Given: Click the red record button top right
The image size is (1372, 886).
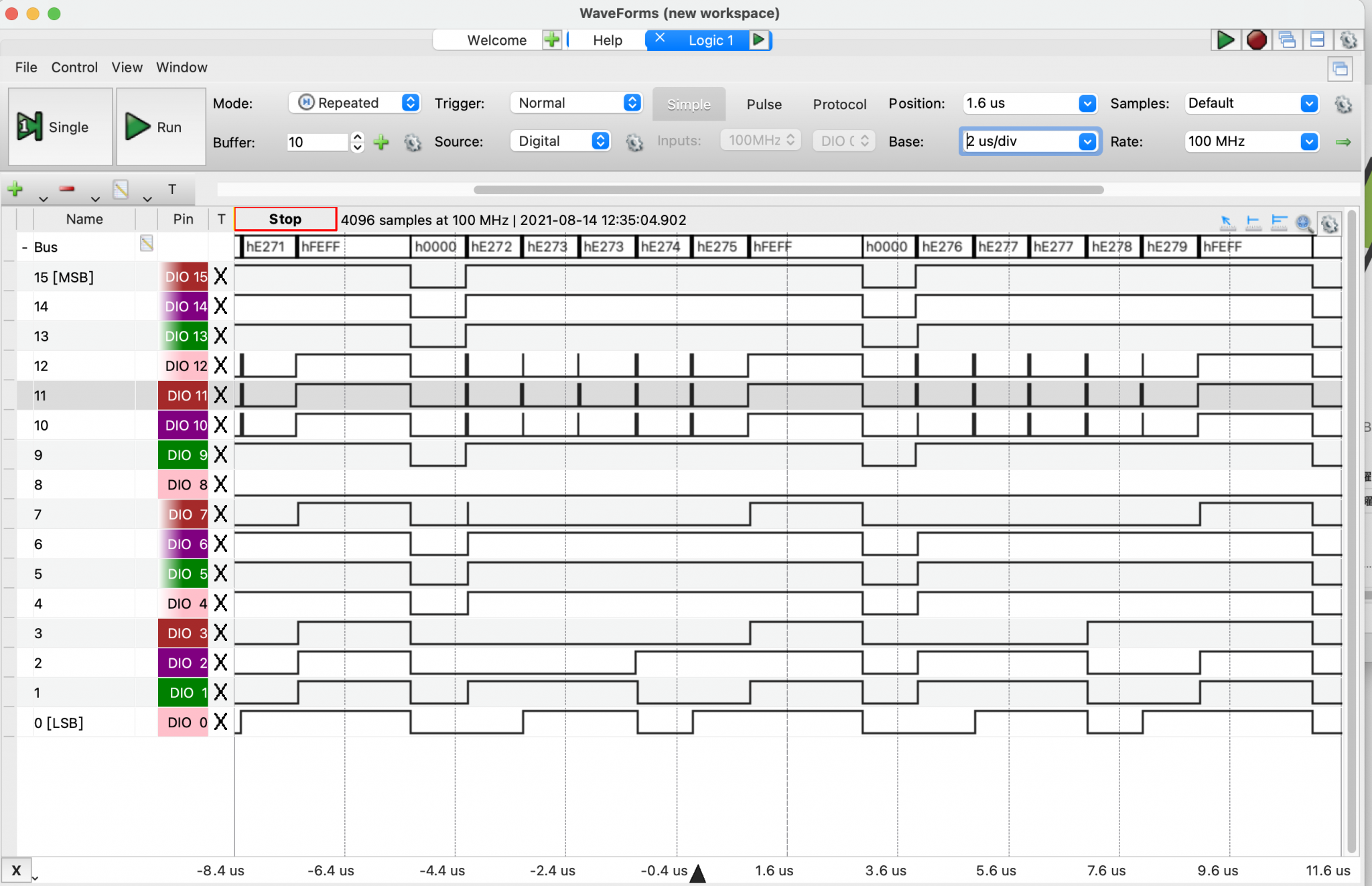Looking at the screenshot, I should coord(1256,40).
